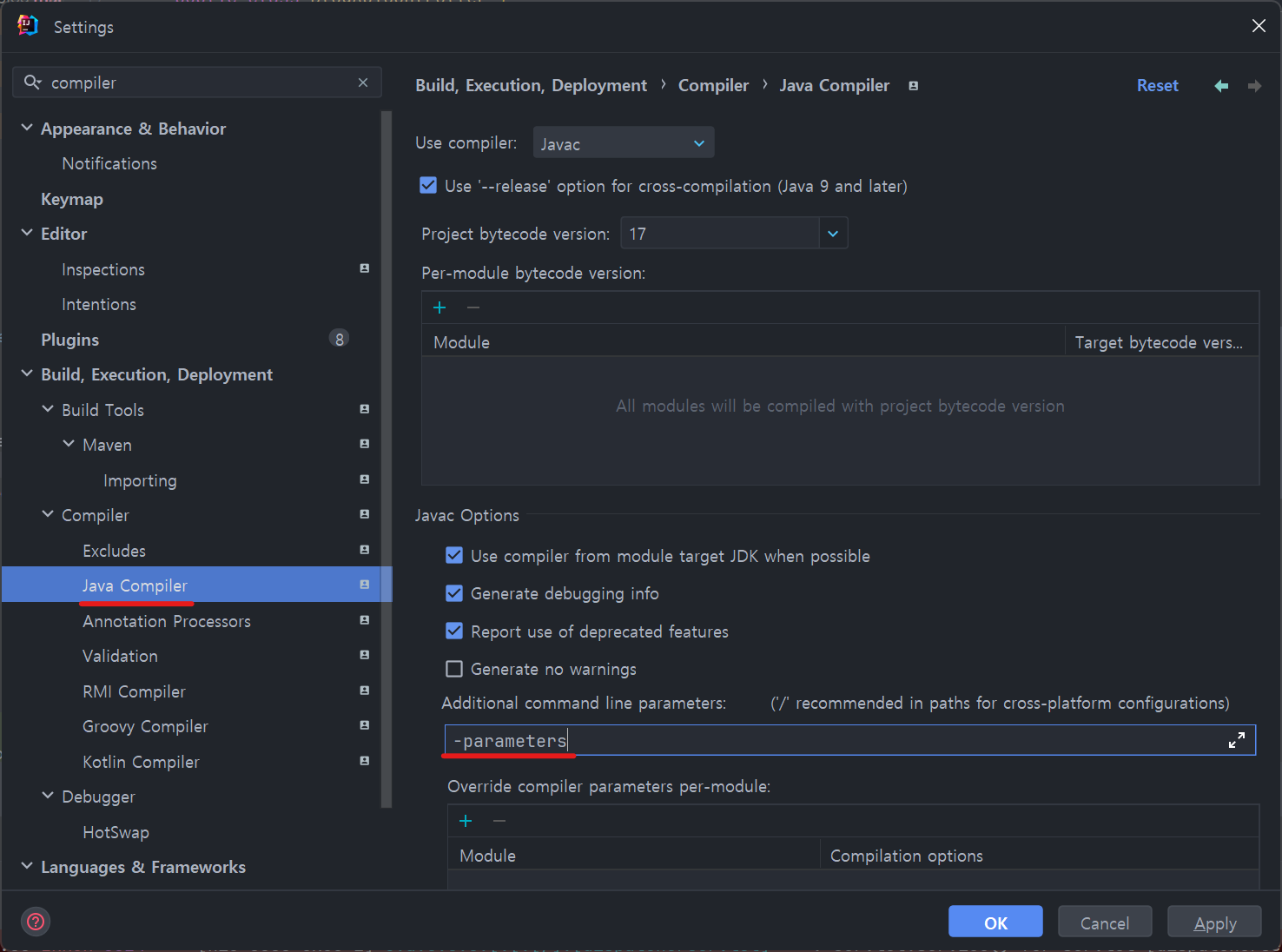Click the 'Compilation options' column header
Viewport: 1282px width, 952px height.
click(1039, 856)
